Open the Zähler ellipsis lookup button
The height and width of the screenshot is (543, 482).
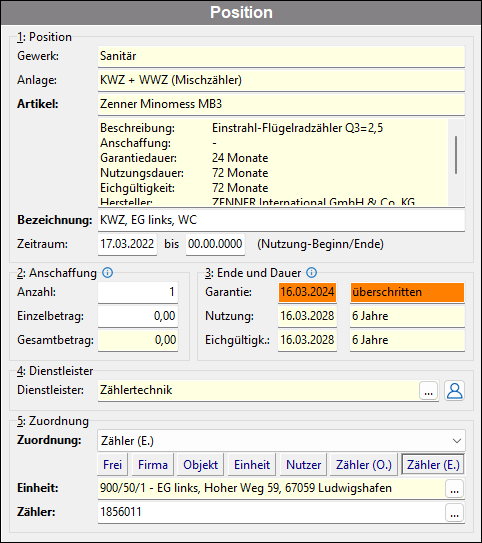coord(454,512)
